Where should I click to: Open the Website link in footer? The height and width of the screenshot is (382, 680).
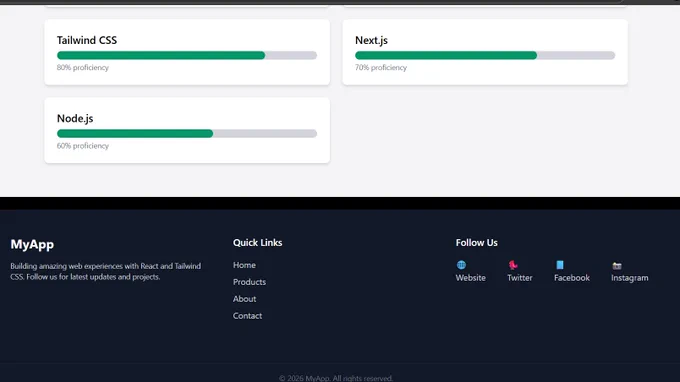pos(471,278)
